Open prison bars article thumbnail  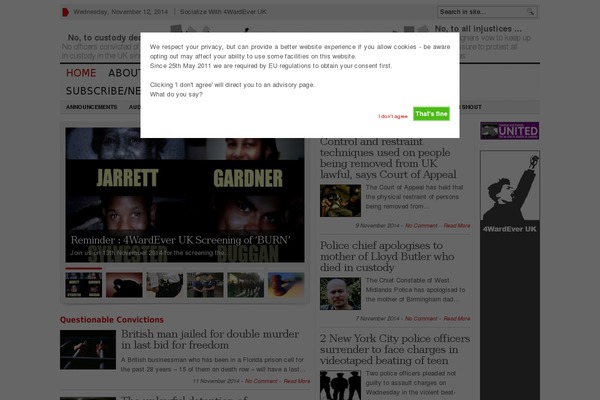pyautogui.click(x=88, y=350)
